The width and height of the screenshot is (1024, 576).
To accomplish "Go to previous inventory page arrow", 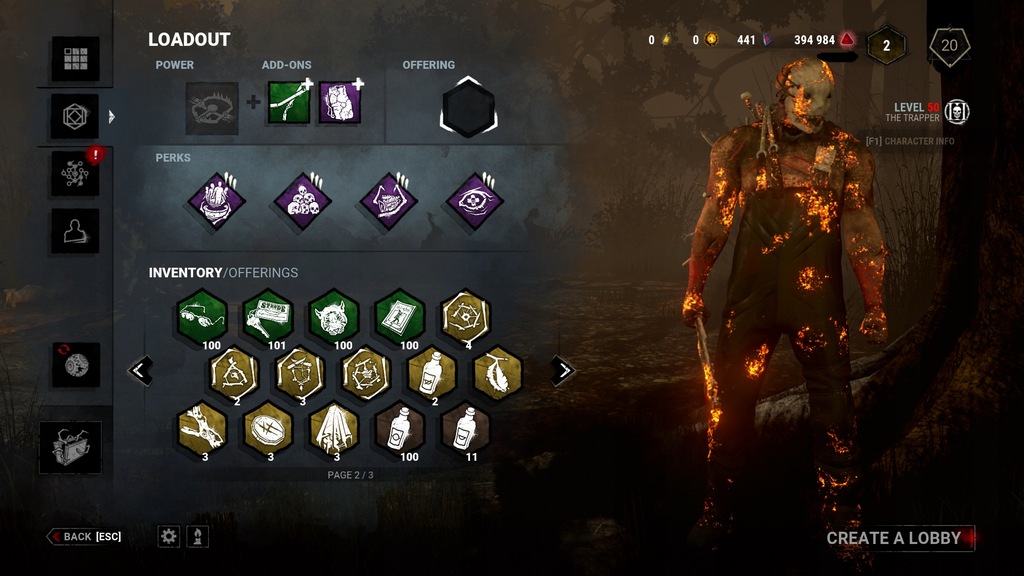I will point(140,371).
